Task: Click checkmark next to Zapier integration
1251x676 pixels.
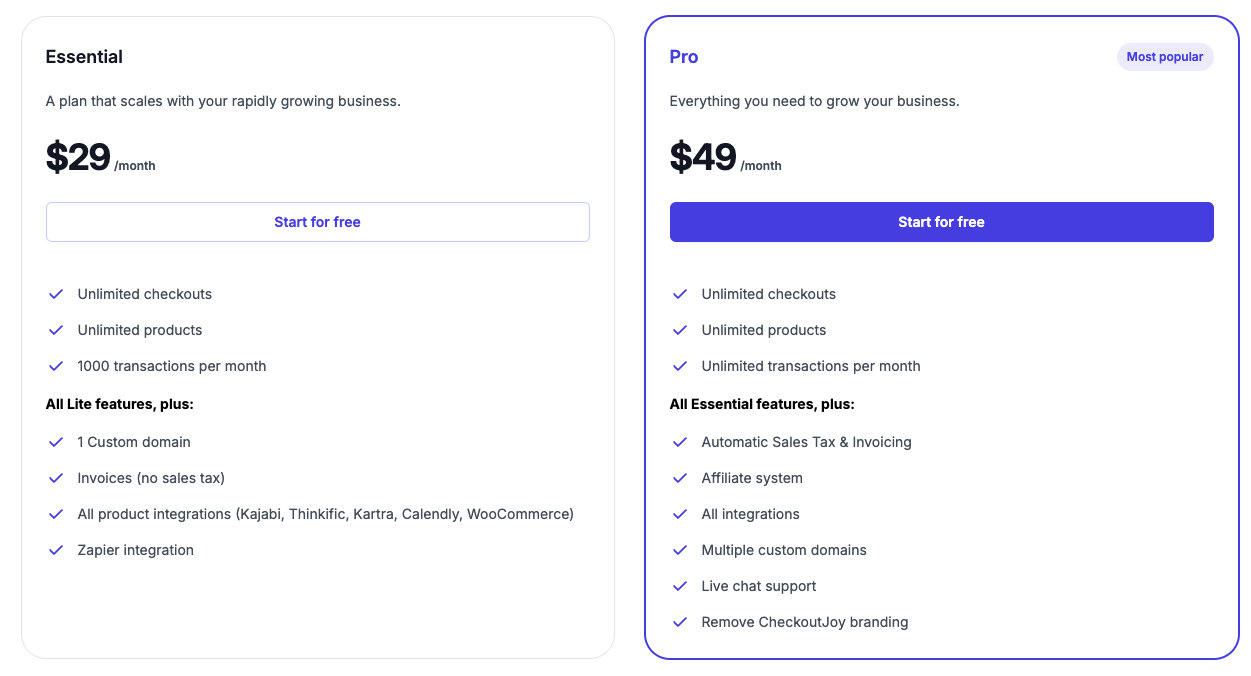Action: 56,550
